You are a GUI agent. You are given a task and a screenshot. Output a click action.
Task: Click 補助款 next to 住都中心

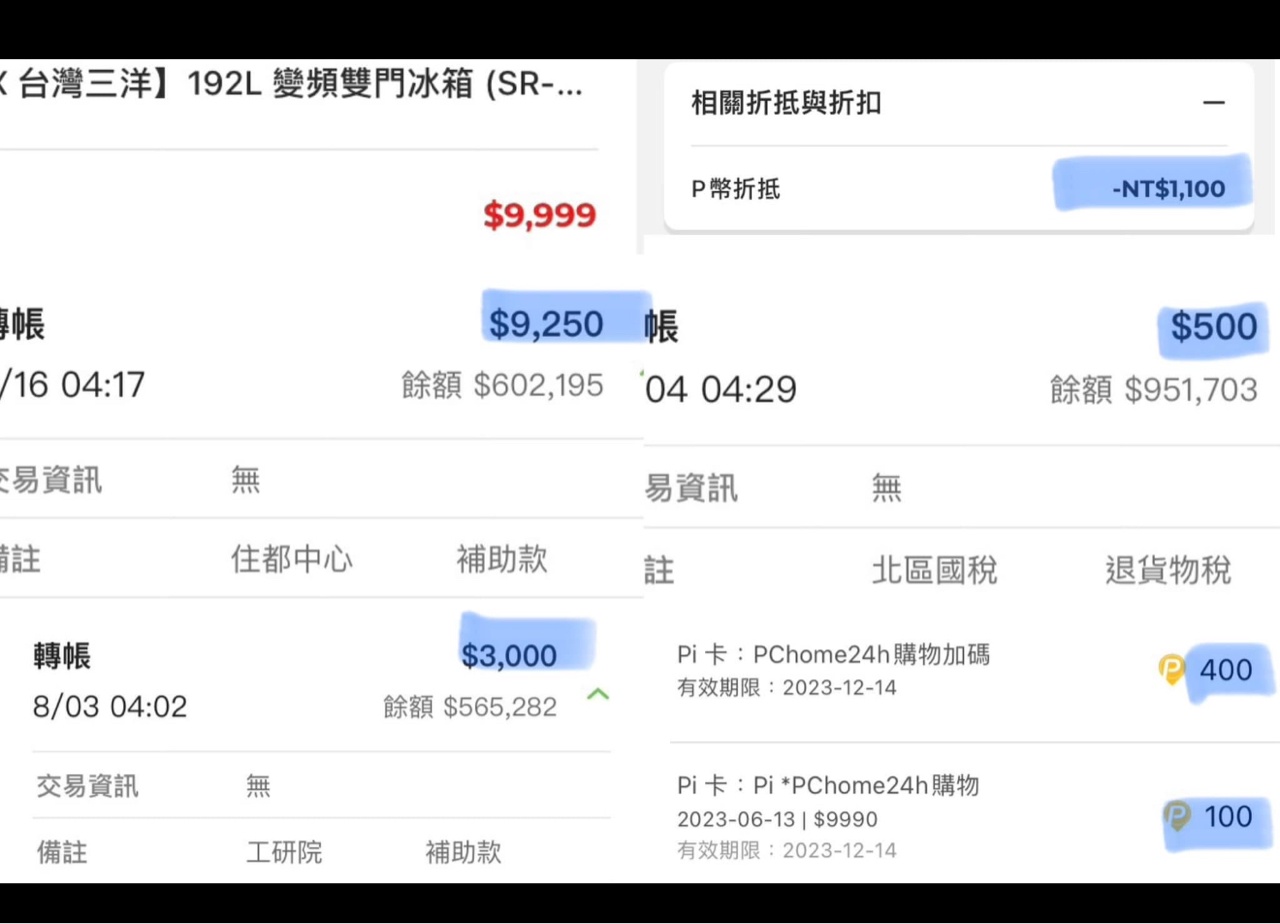tap(502, 559)
